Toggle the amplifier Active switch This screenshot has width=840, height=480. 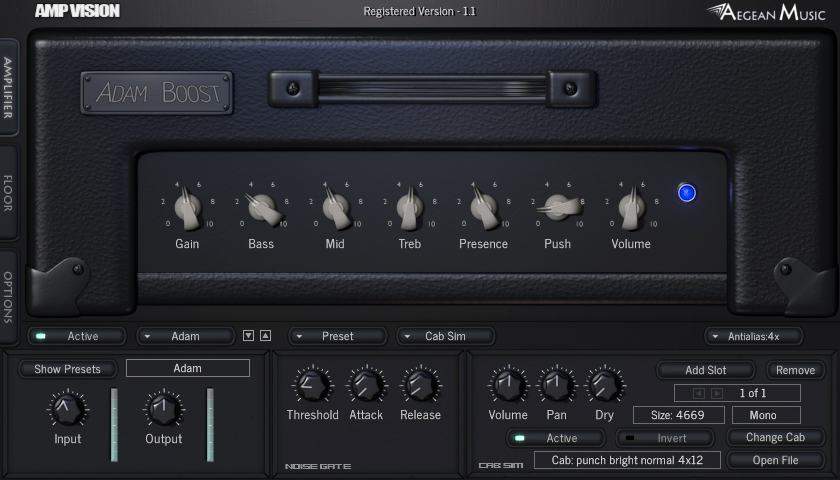click(x=76, y=336)
